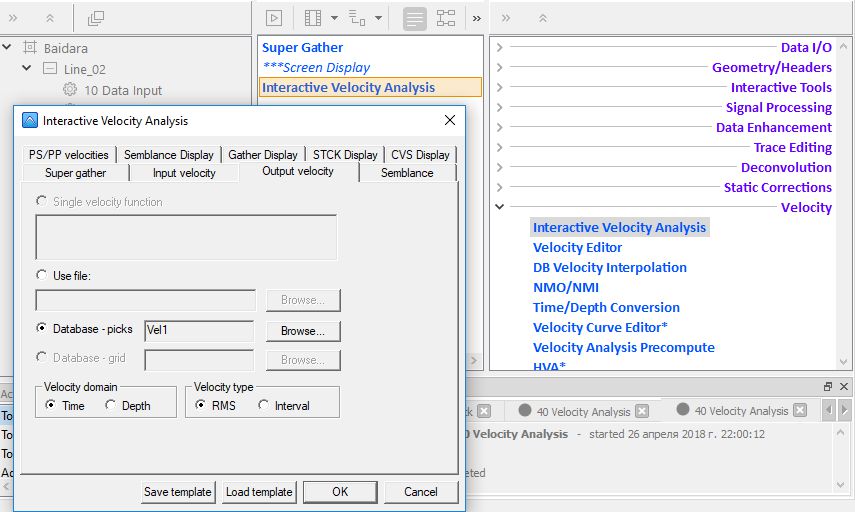855x512 pixels.
Task: Click the run flow play icon
Action: 274,18
